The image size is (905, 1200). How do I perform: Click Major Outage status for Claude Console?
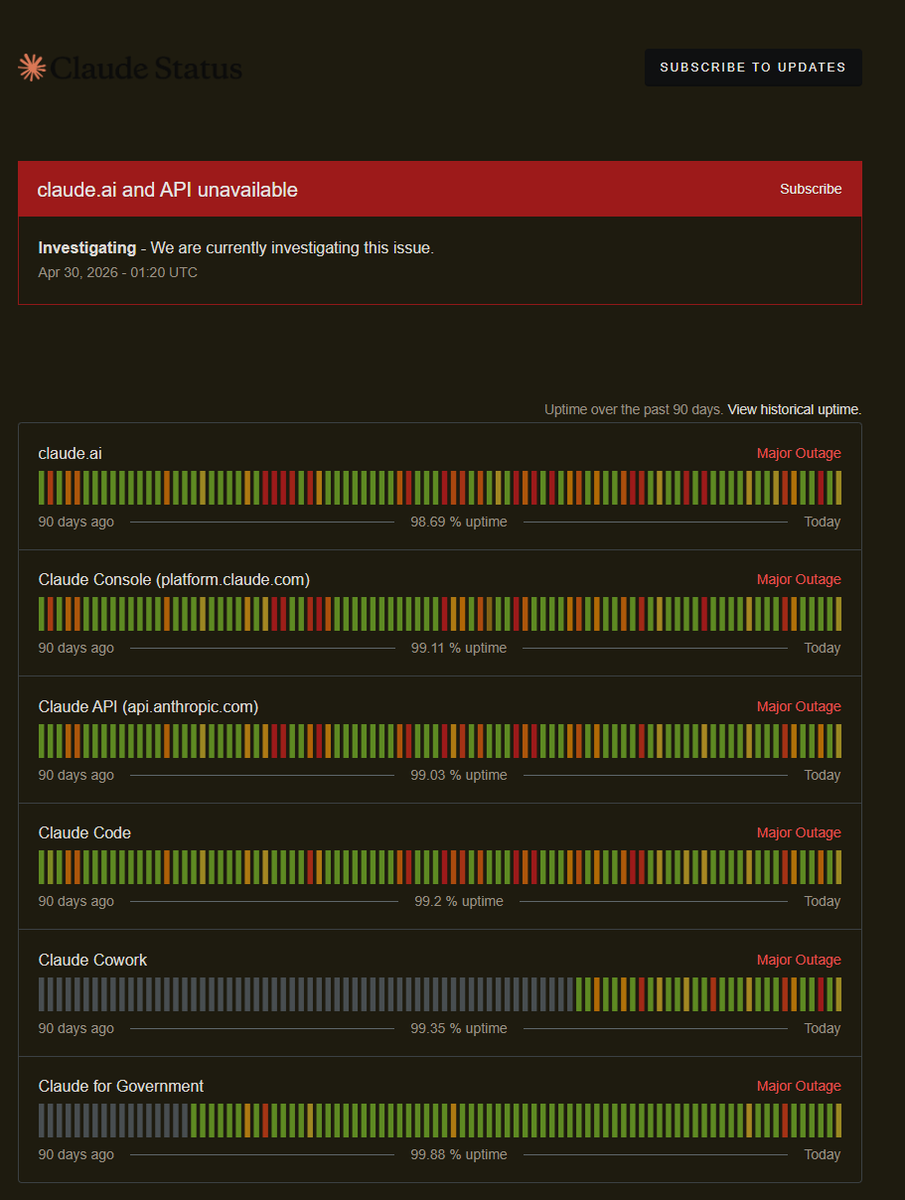pyautogui.click(x=799, y=580)
